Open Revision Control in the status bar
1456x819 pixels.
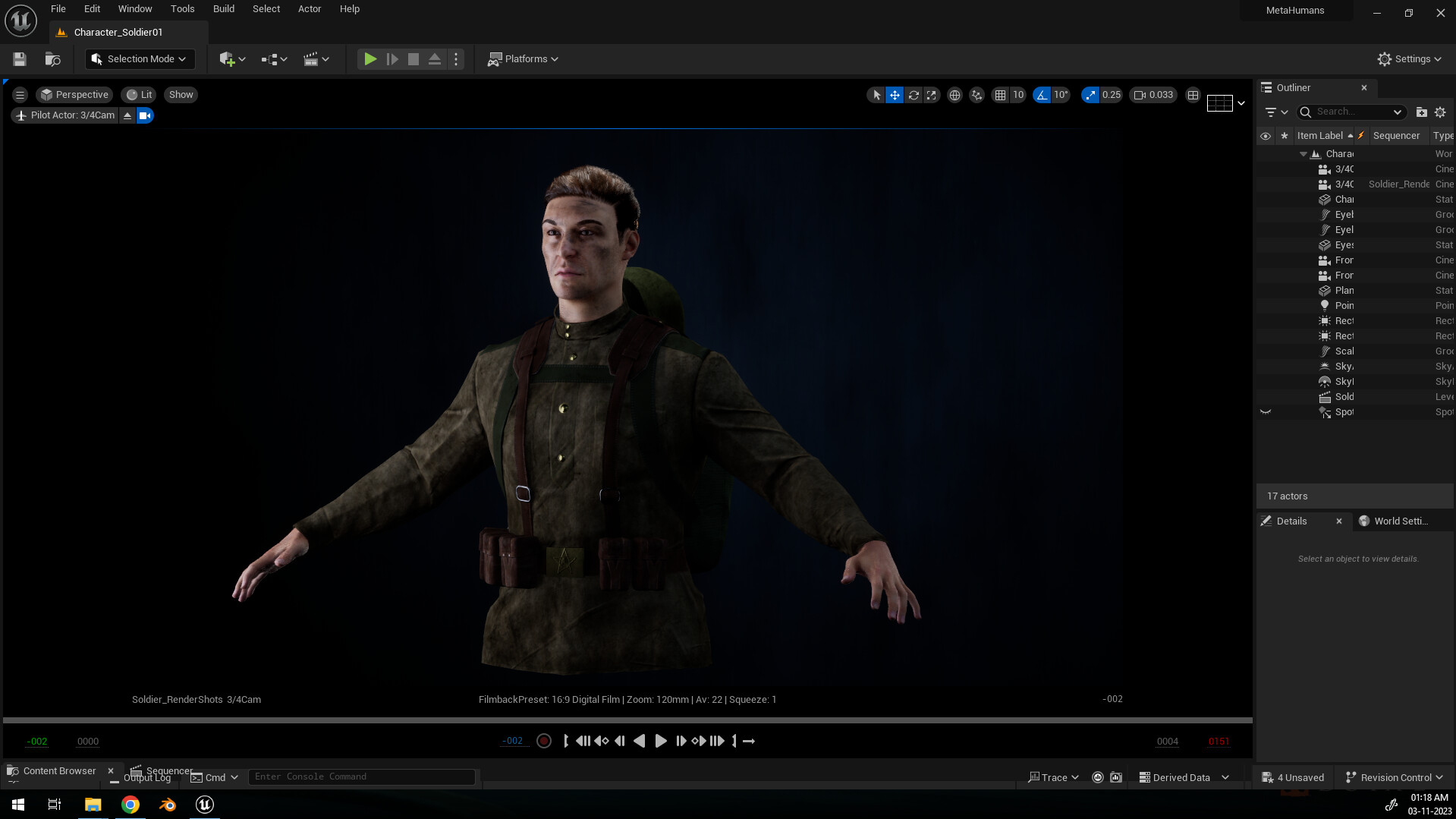pos(1394,776)
